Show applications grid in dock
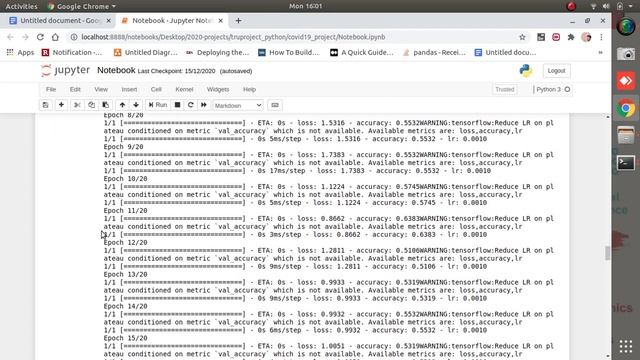The image size is (640, 360). (x=626, y=346)
